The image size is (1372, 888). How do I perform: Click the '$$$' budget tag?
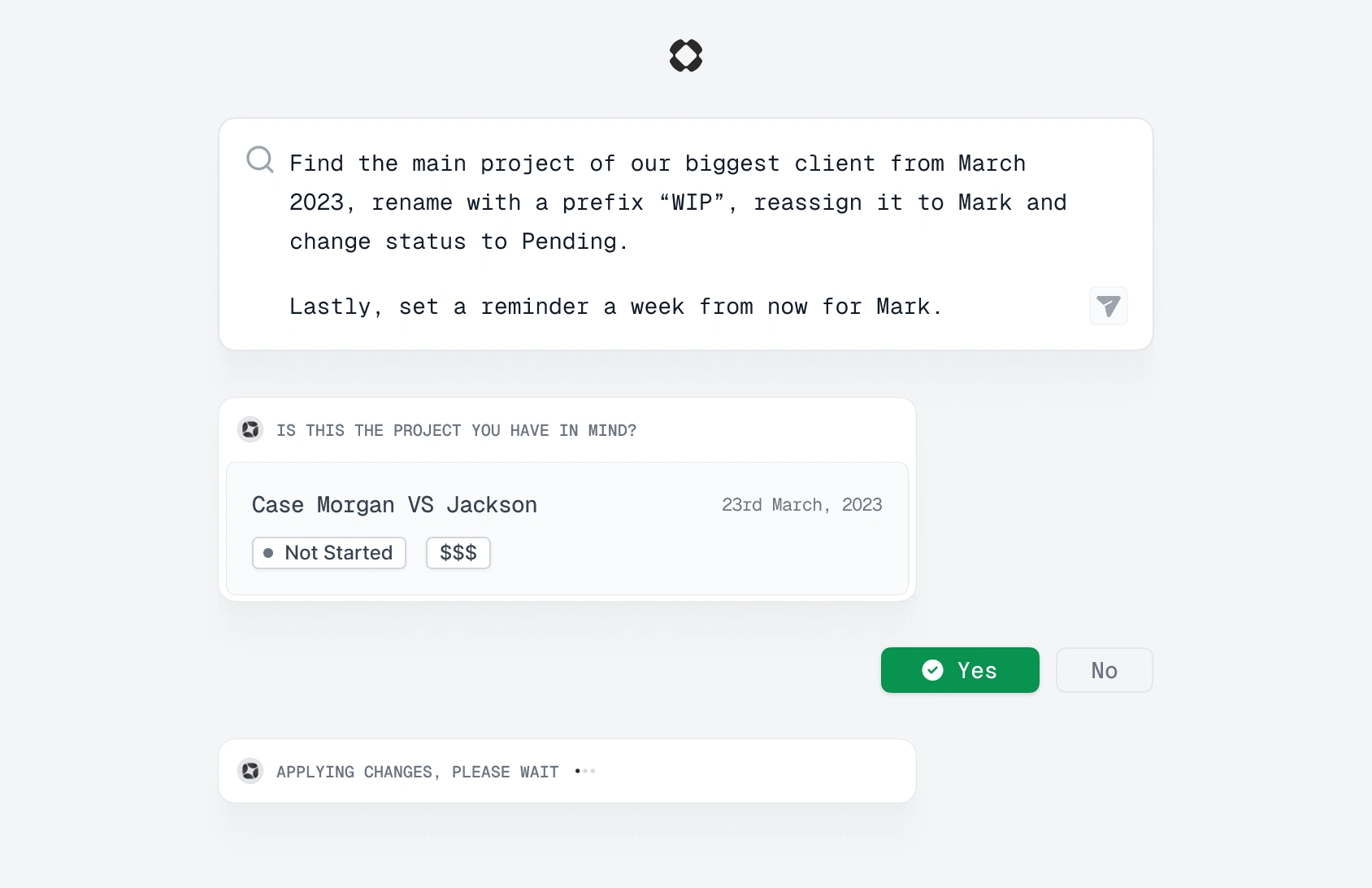(x=458, y=553)
